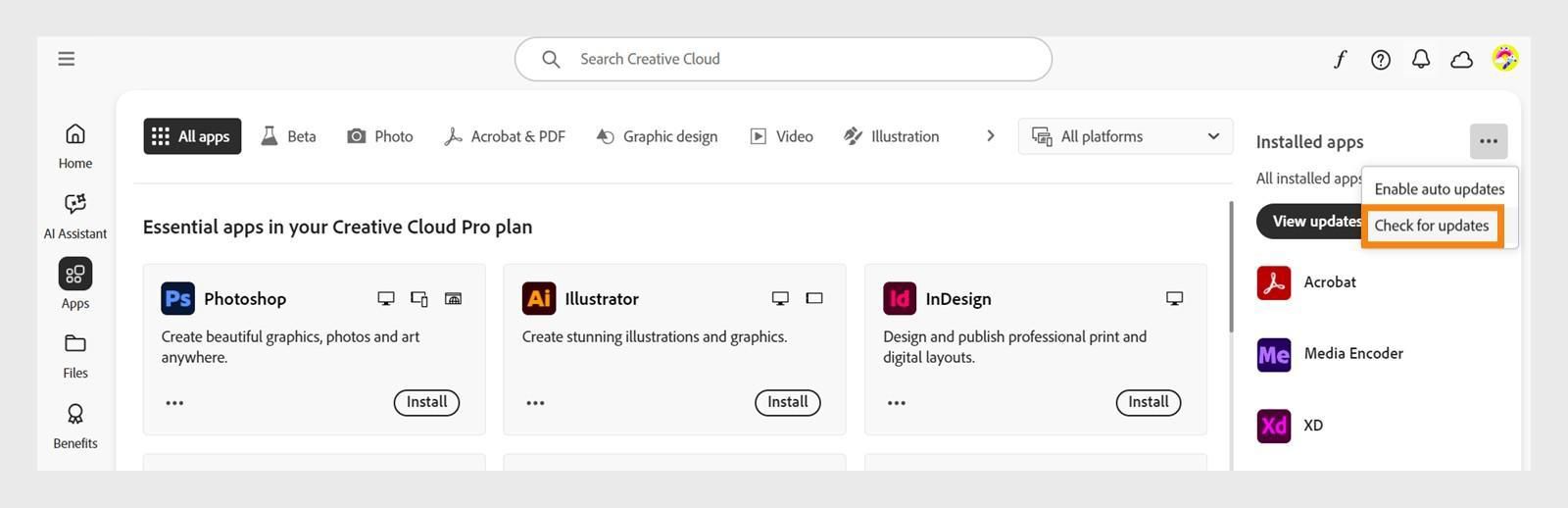
Task: Click the Photoshop app icon
Action: tap(177, 298)
